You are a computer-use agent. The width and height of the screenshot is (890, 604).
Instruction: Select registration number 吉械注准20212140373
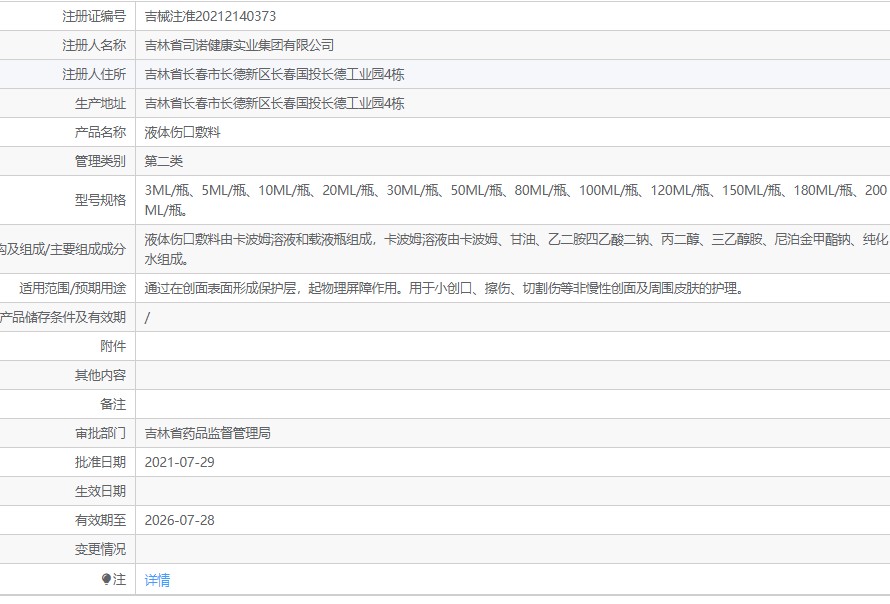(x=210, y=16)
